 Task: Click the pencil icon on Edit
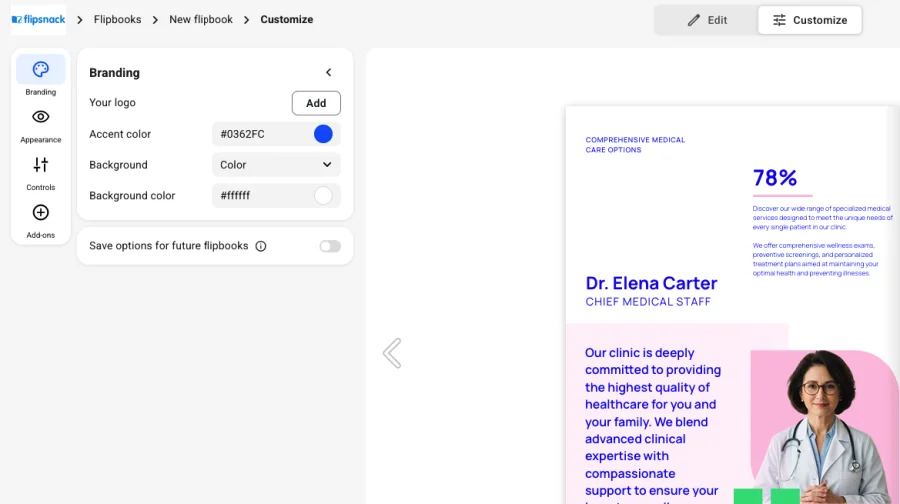pos(693,20)
